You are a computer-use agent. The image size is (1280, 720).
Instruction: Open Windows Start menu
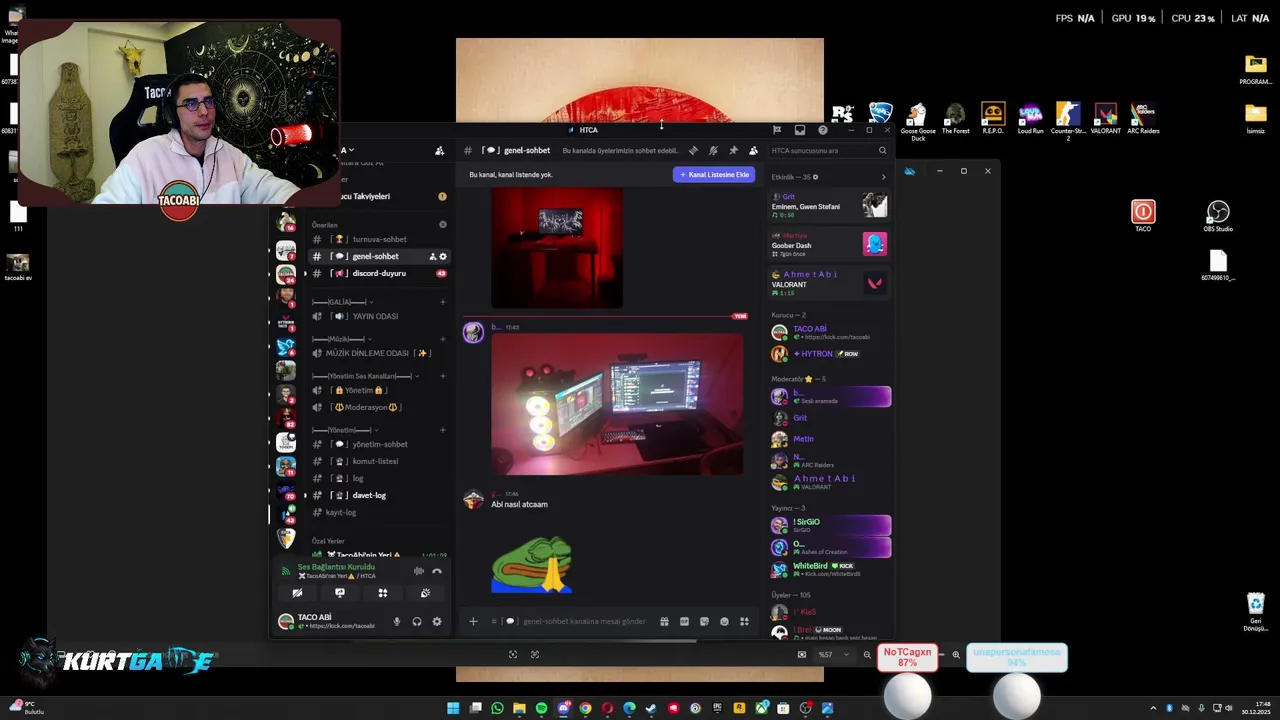pos(453,708)
